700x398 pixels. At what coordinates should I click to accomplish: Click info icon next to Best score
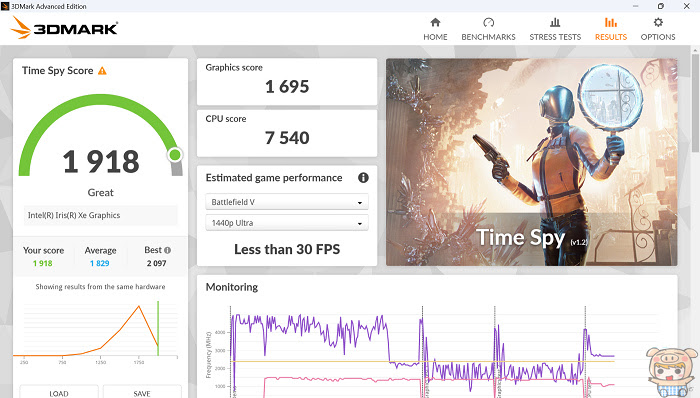click(x=167, y=250)
